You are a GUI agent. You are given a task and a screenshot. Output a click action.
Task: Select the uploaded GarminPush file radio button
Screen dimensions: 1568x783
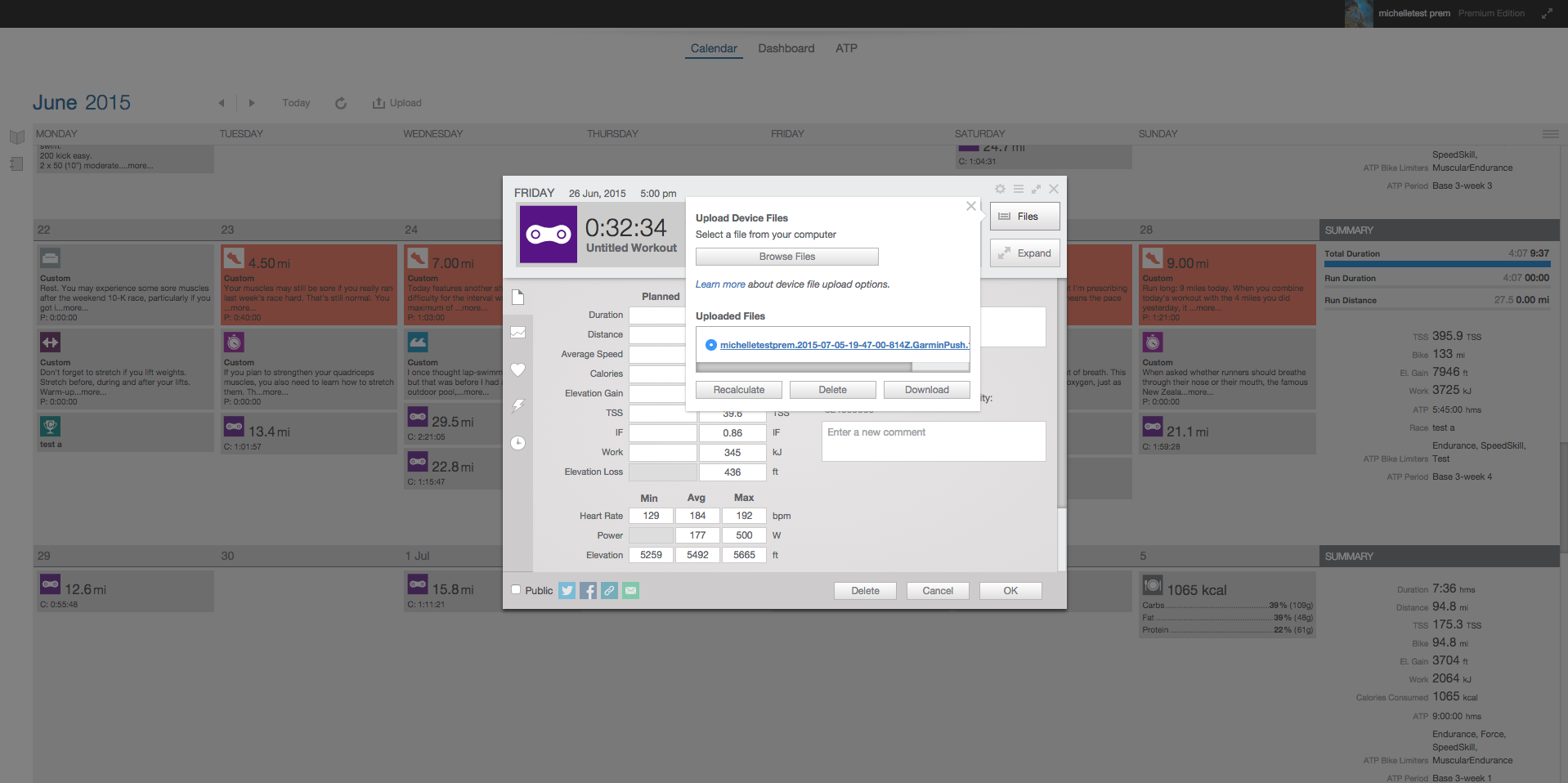(711, 345)
